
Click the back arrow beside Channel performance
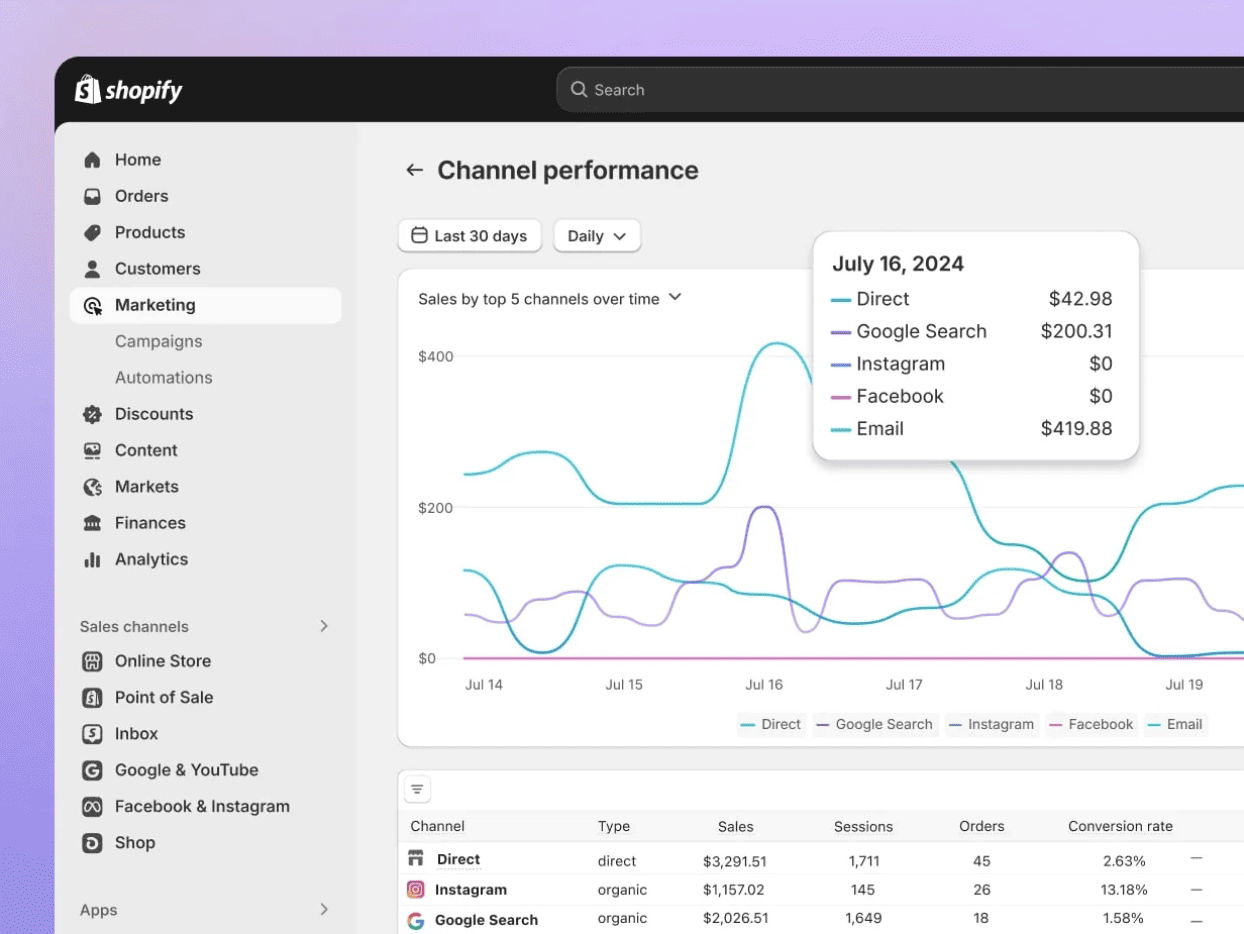pyautogui.click(x=414, y=170)
